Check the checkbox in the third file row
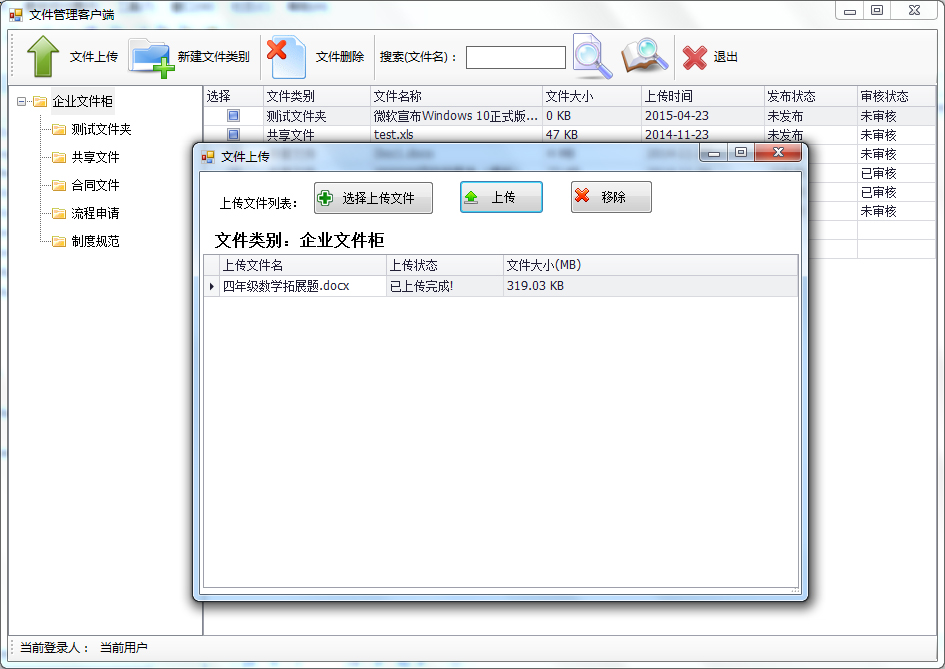The width and height of the screenshot is (945, 669). (232, 153)
